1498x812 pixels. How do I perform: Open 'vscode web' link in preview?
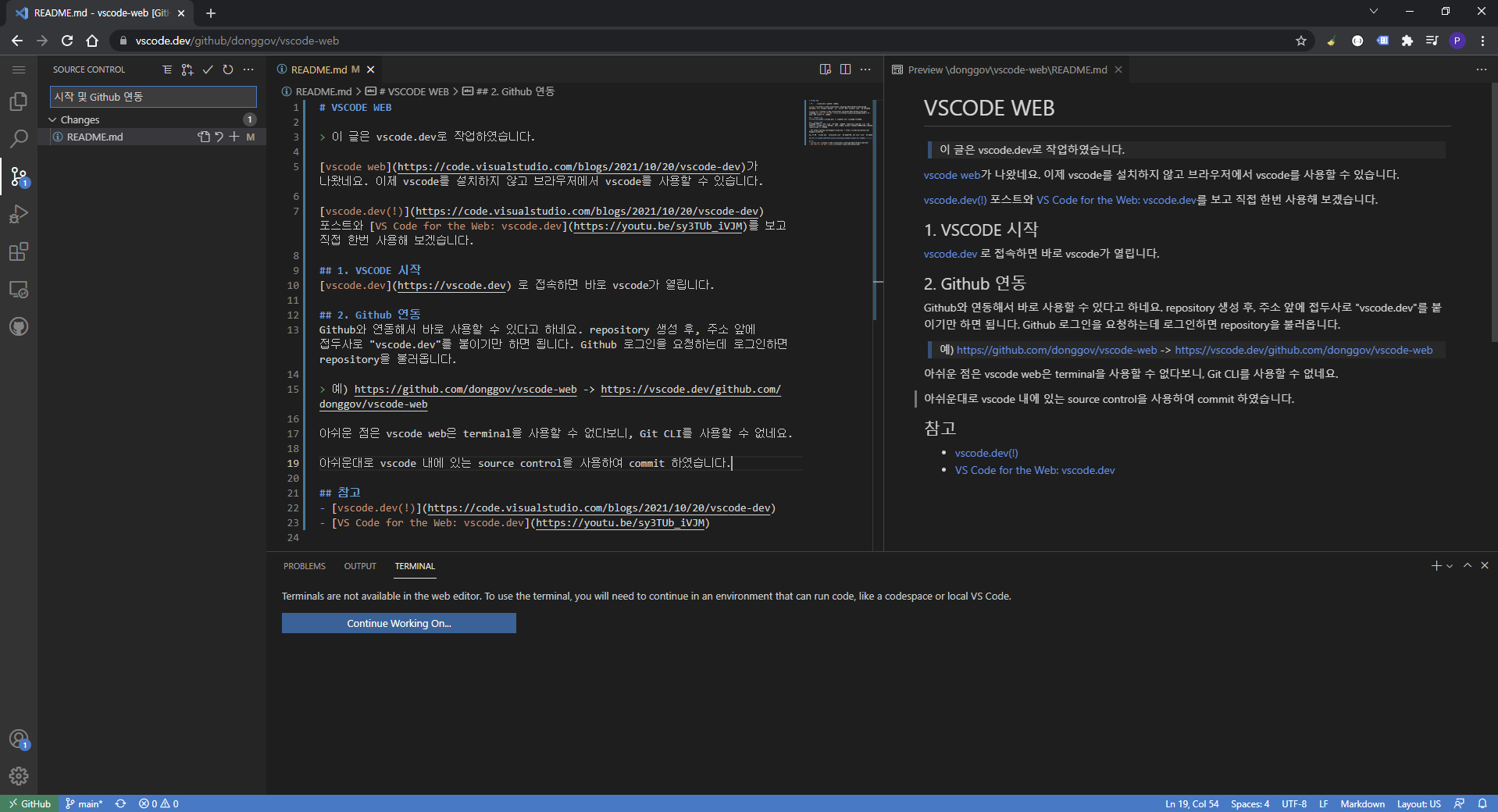coord(951,175)
